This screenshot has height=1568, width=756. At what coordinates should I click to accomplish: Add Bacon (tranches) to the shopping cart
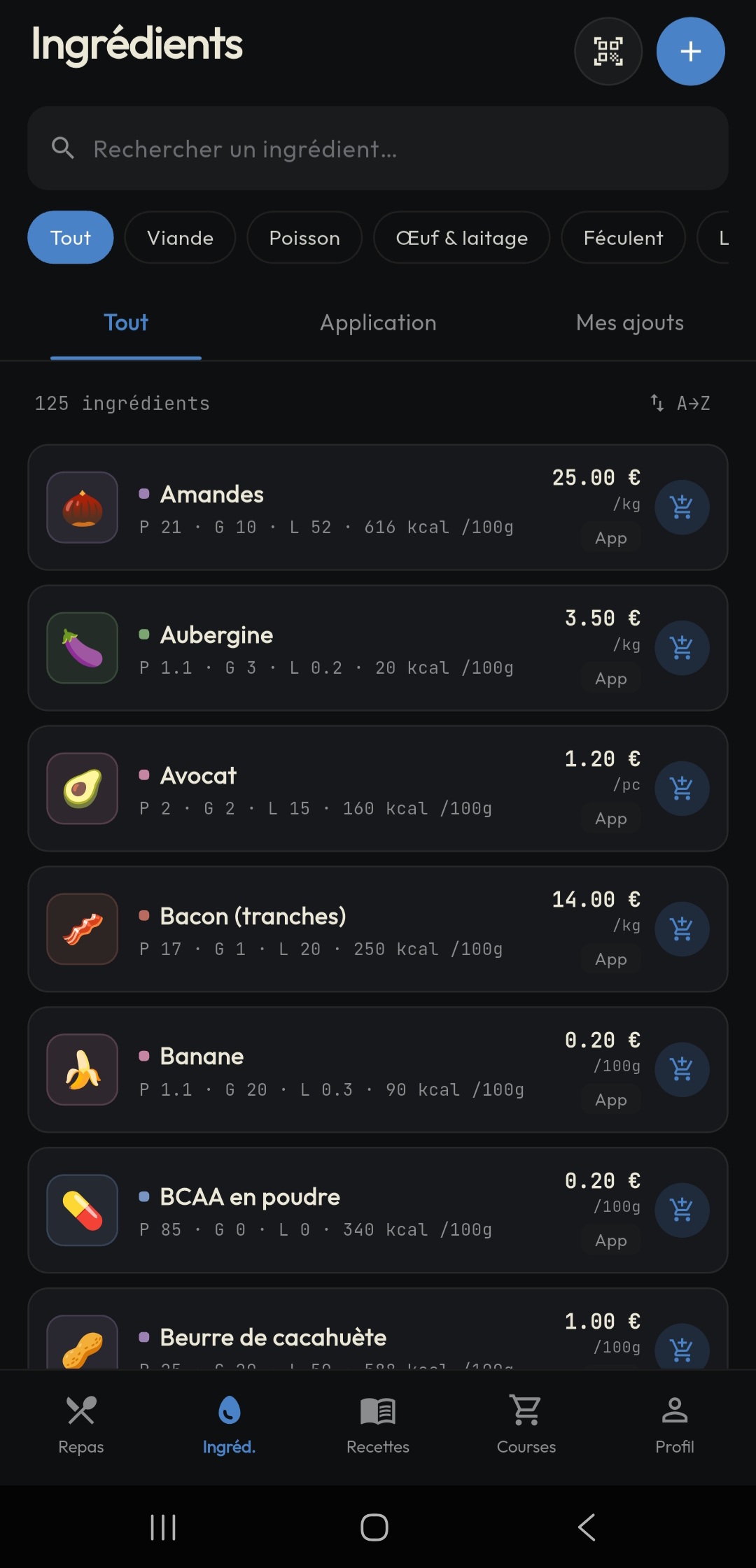pyautogui.click(x=682, y=929)
